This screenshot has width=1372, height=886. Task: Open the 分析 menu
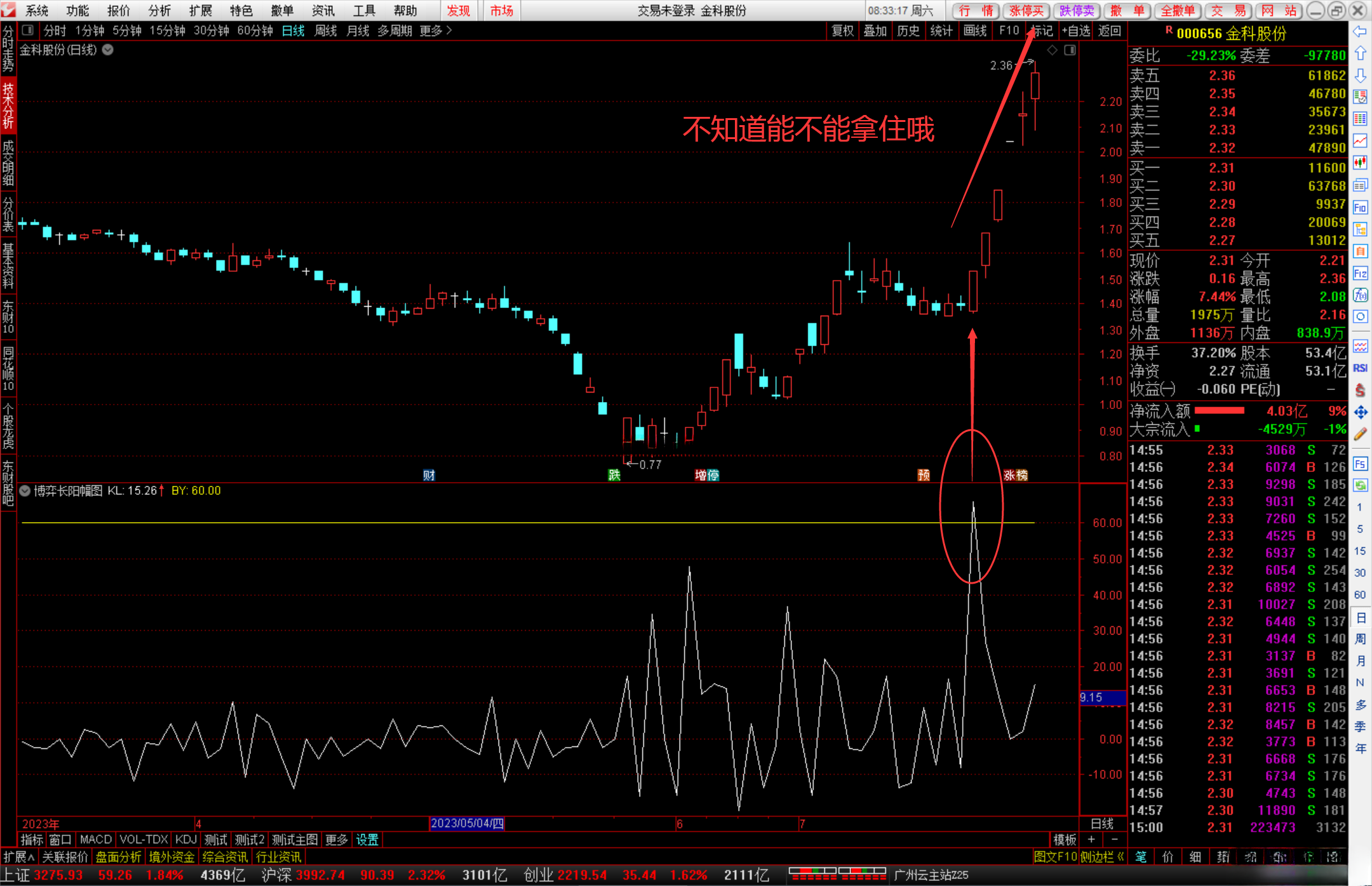[159, 11]
